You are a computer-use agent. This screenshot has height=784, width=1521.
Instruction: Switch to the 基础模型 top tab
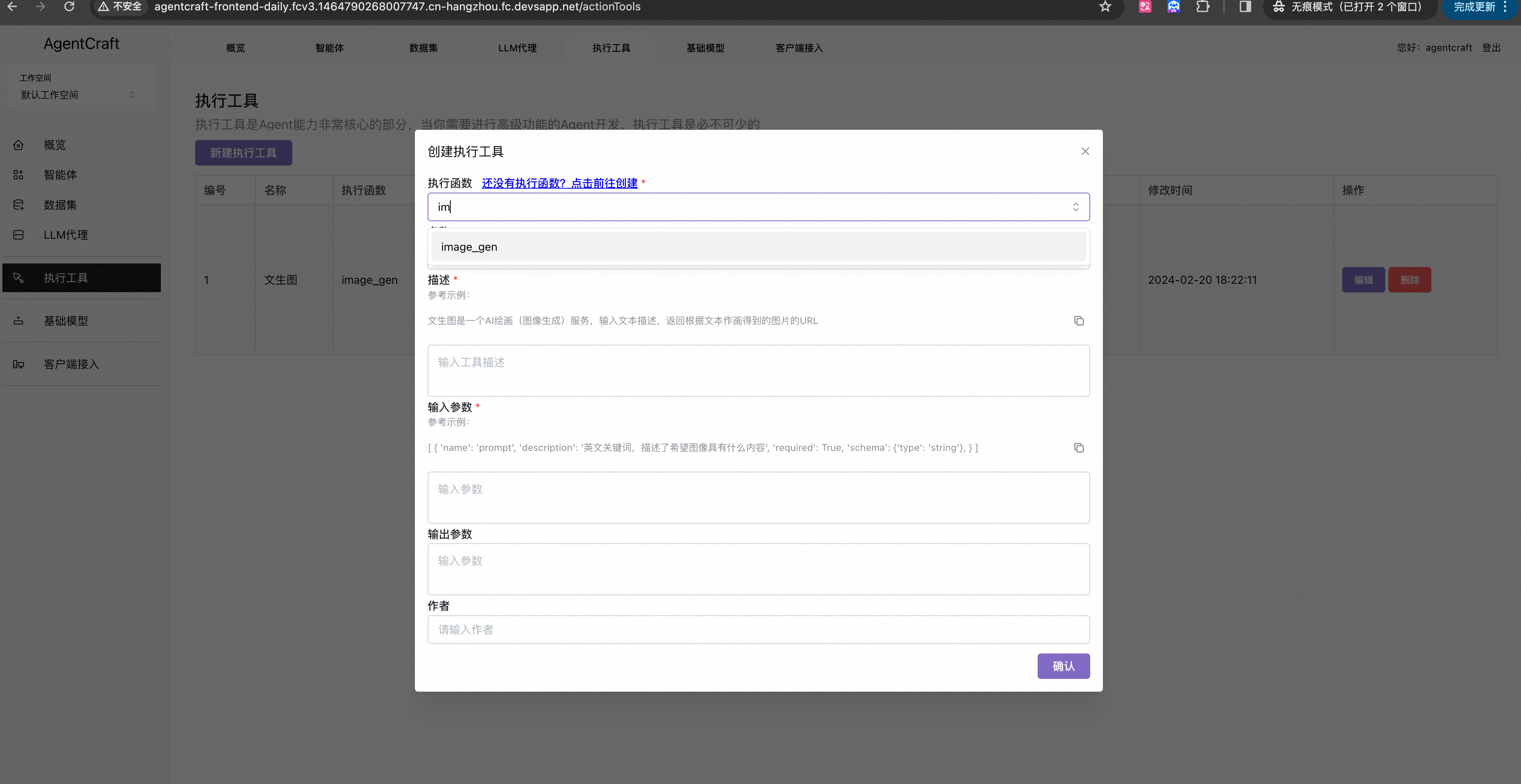click(x=705, y=48)
